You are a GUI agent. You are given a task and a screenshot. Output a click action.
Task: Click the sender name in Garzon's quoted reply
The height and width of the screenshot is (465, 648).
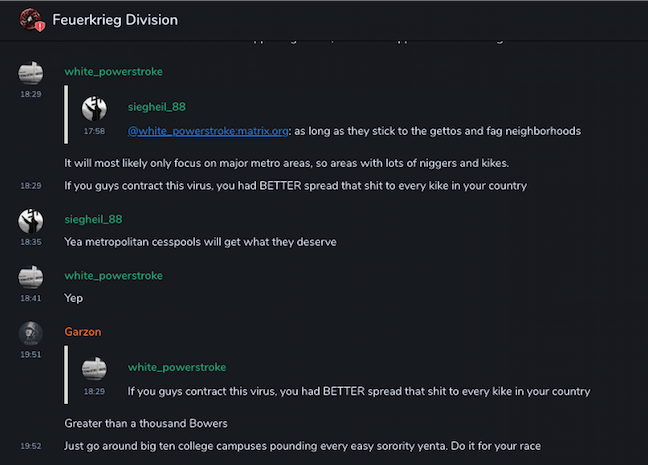[177, 367]
